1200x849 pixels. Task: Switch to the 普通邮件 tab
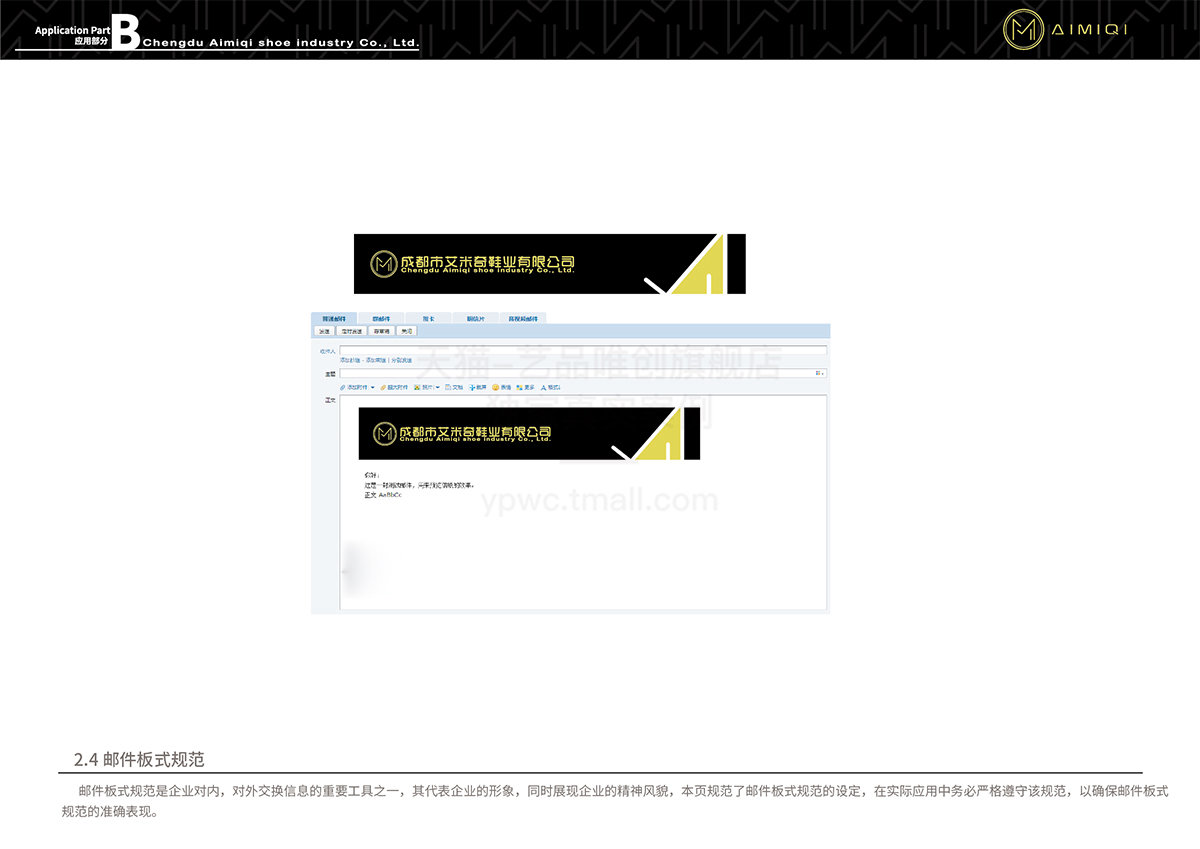334,318
